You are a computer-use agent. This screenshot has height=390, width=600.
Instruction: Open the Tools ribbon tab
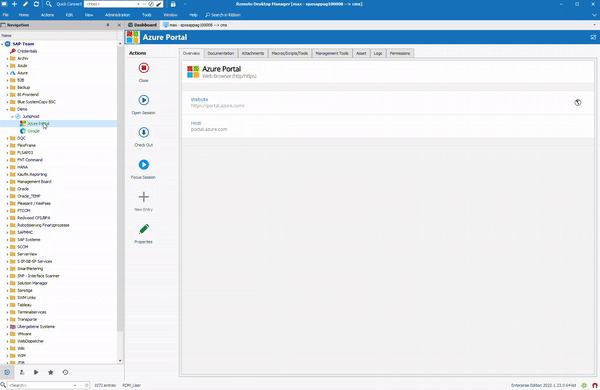coord(147,15)
